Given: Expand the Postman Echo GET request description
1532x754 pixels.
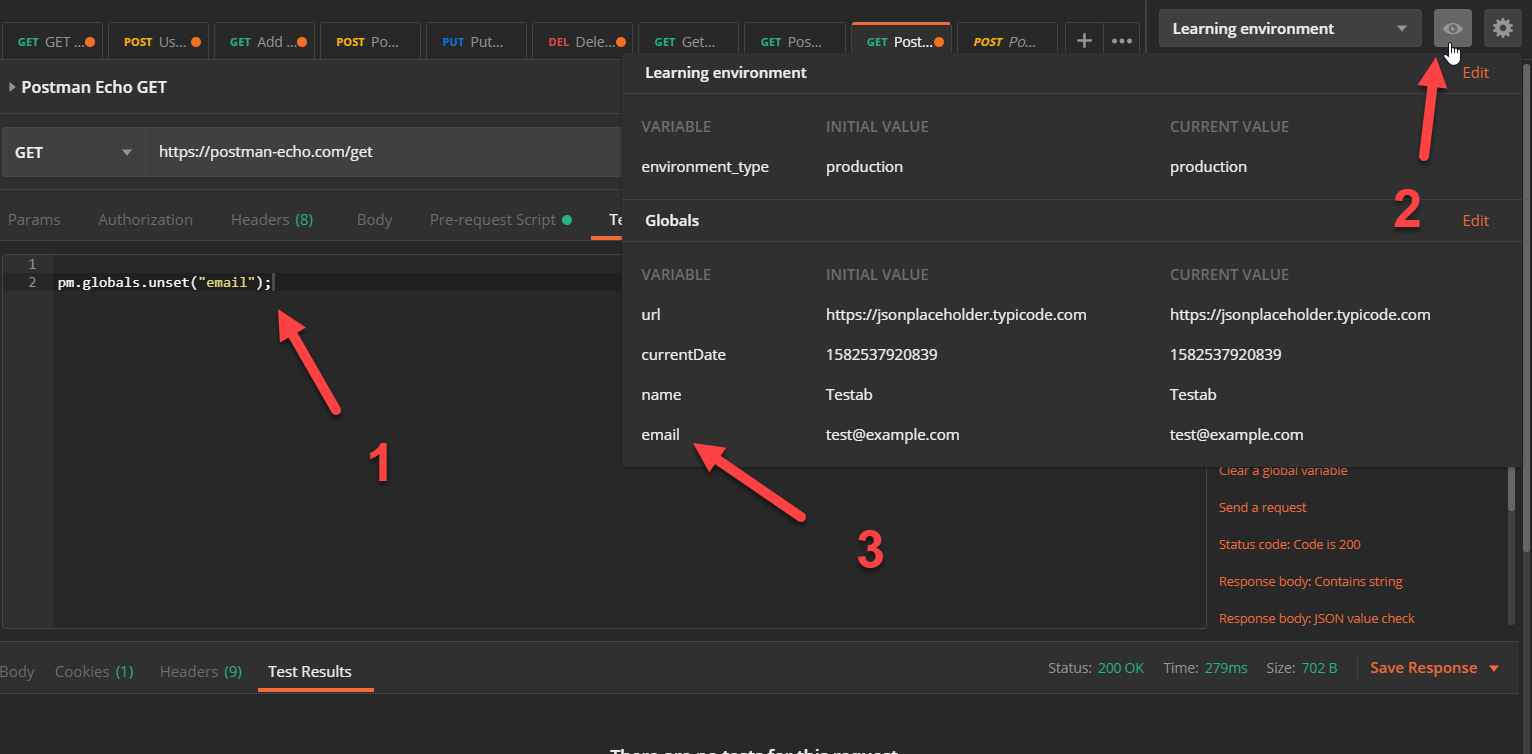Looking at the screenshot, I should [12, 87].
